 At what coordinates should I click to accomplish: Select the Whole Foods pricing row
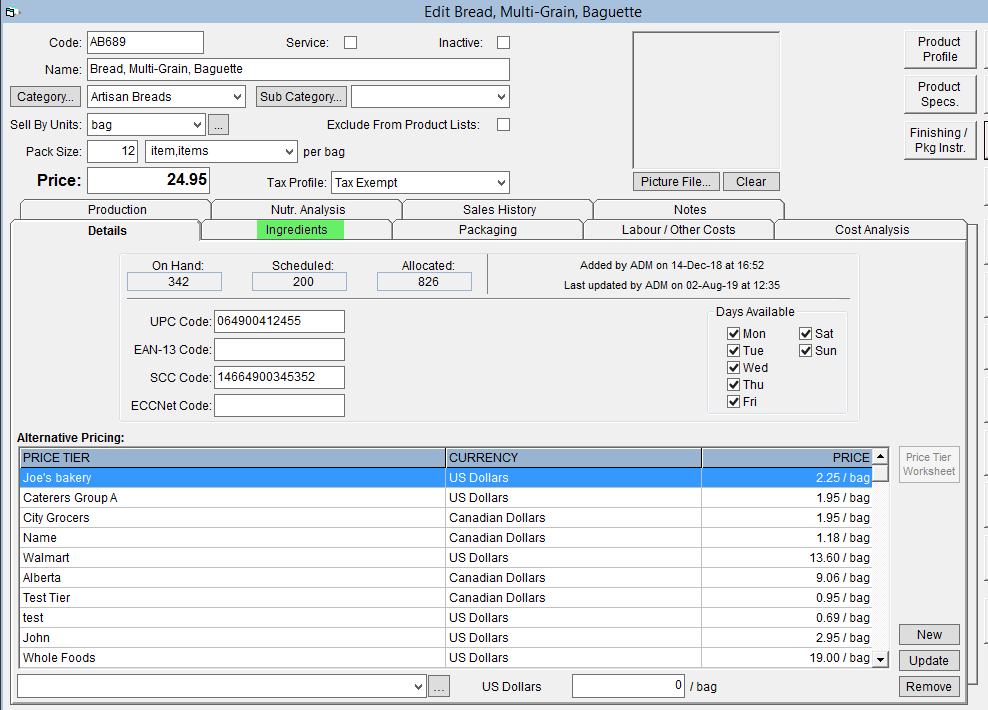point(446,658)
